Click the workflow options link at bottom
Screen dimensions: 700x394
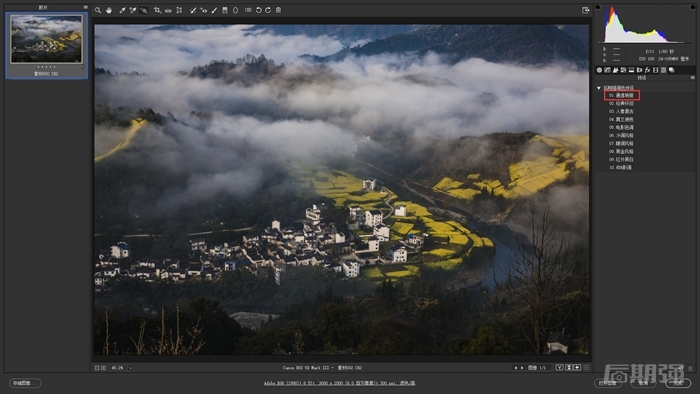(x=339, y=383)
